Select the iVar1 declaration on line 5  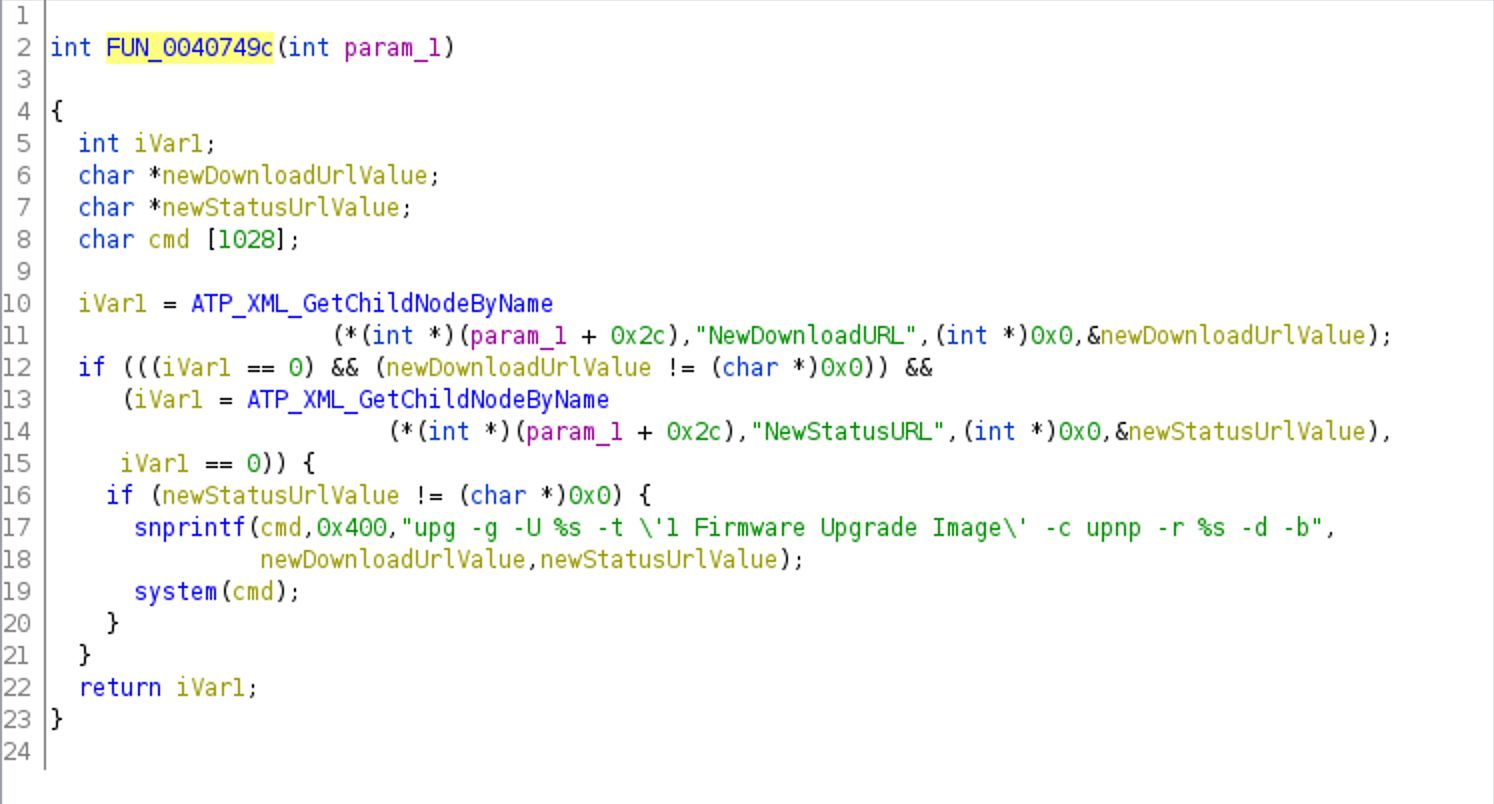[x=168, y=143]
